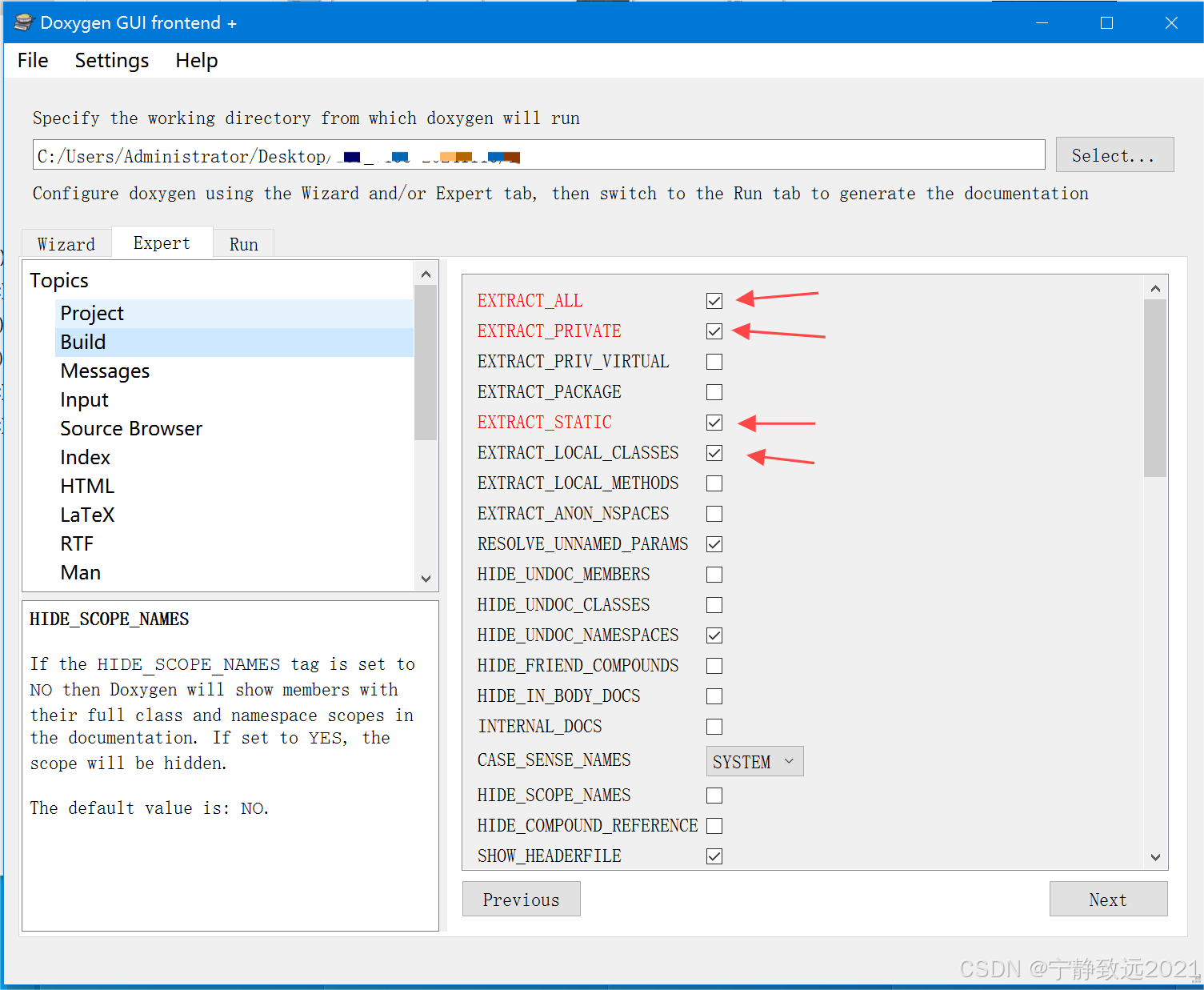Select Project in Topics tree

click(x=234, y=314)
